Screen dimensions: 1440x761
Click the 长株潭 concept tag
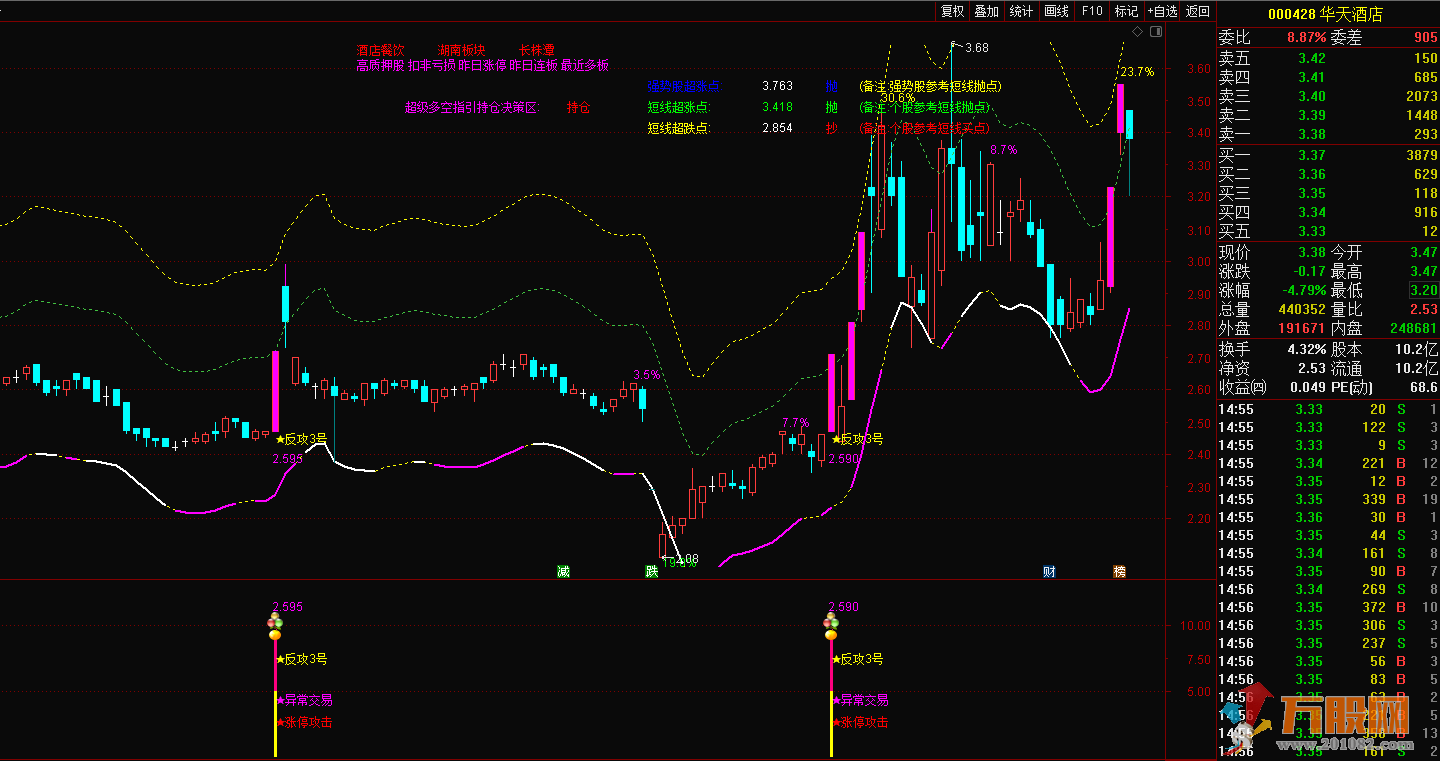tap(536, 50)
